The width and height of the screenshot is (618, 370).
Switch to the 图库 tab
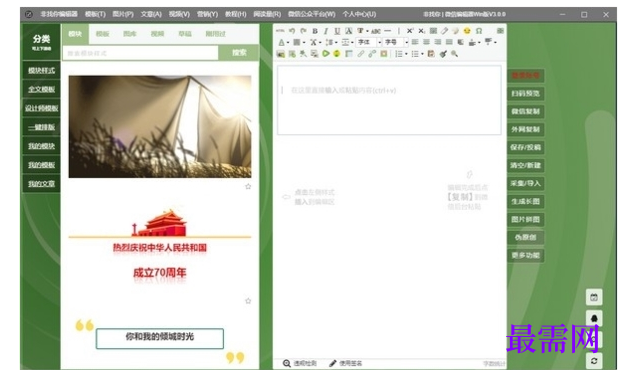(x=130, y=34)
